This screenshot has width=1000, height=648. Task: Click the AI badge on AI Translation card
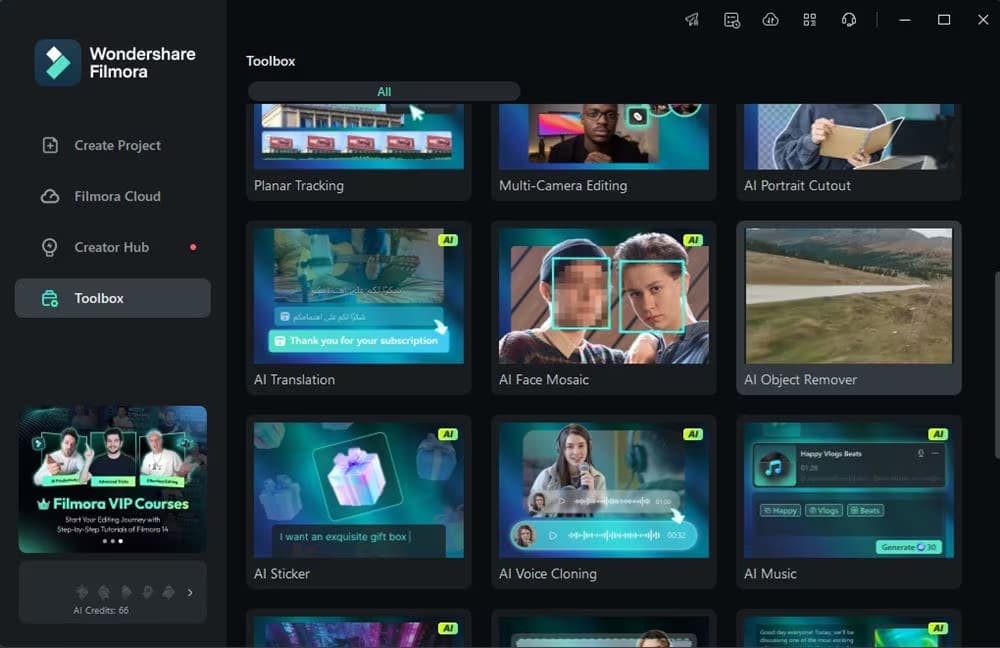point(448,240)
